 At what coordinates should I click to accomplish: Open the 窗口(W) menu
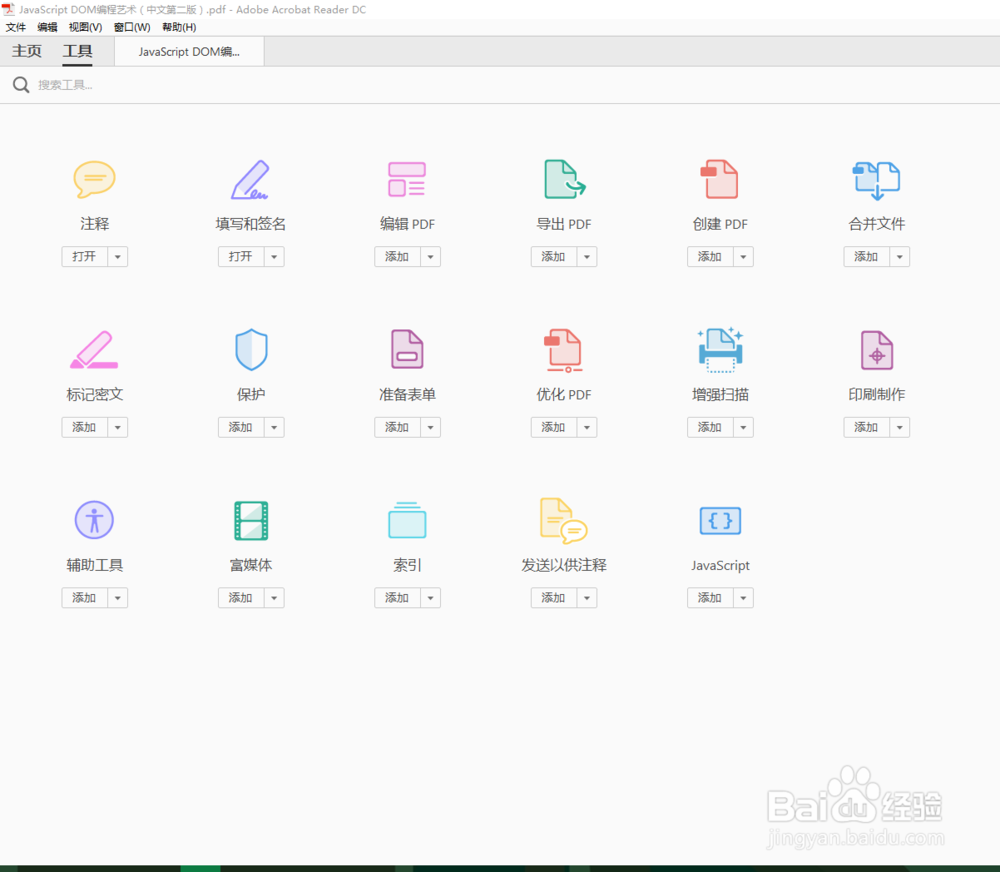point(132,27)
